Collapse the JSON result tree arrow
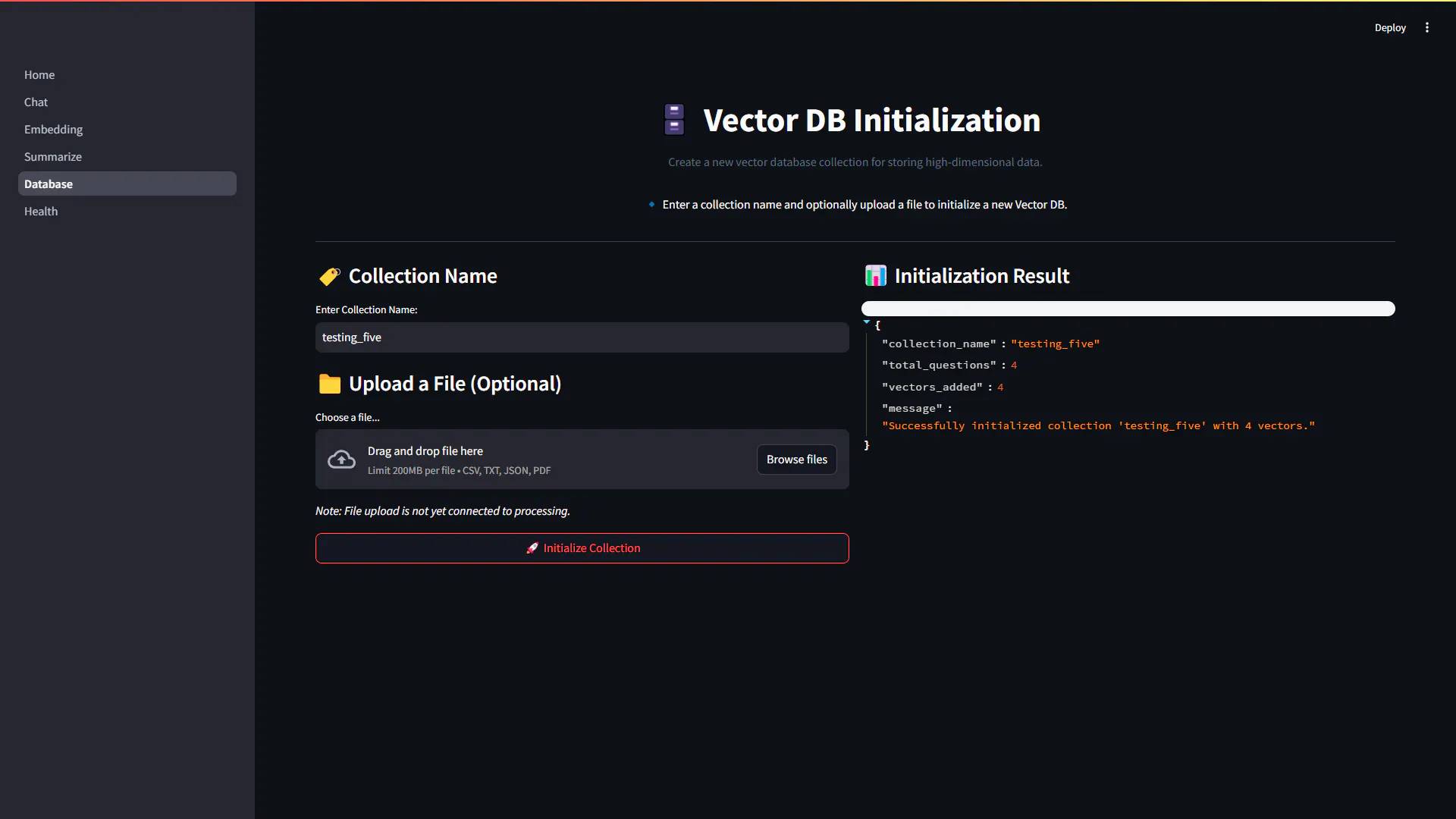 click(866, 322)
